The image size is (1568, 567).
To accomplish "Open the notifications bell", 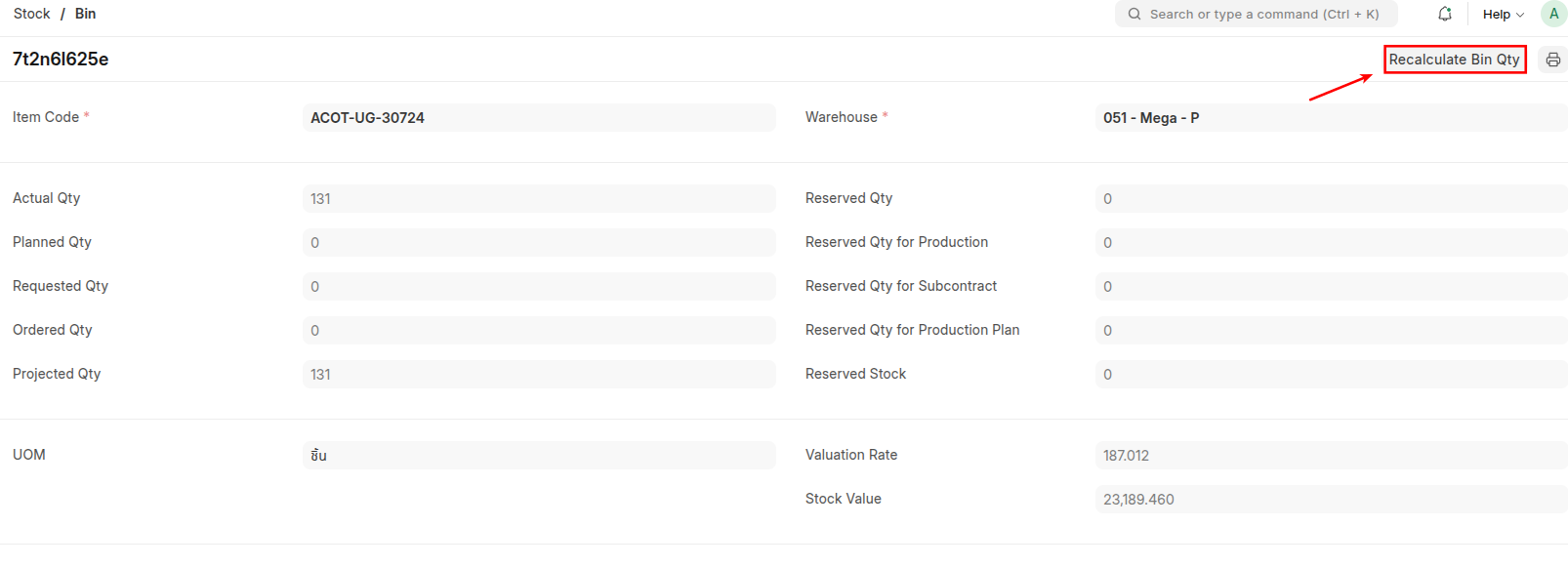I will [x=1445, y=14].
